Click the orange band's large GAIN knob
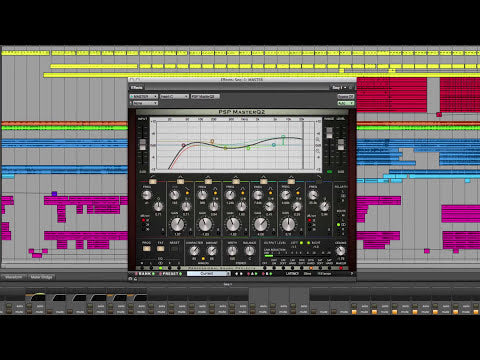Image resolution: width=480 pixels, height=360 pixels. (x=177, y=224)
